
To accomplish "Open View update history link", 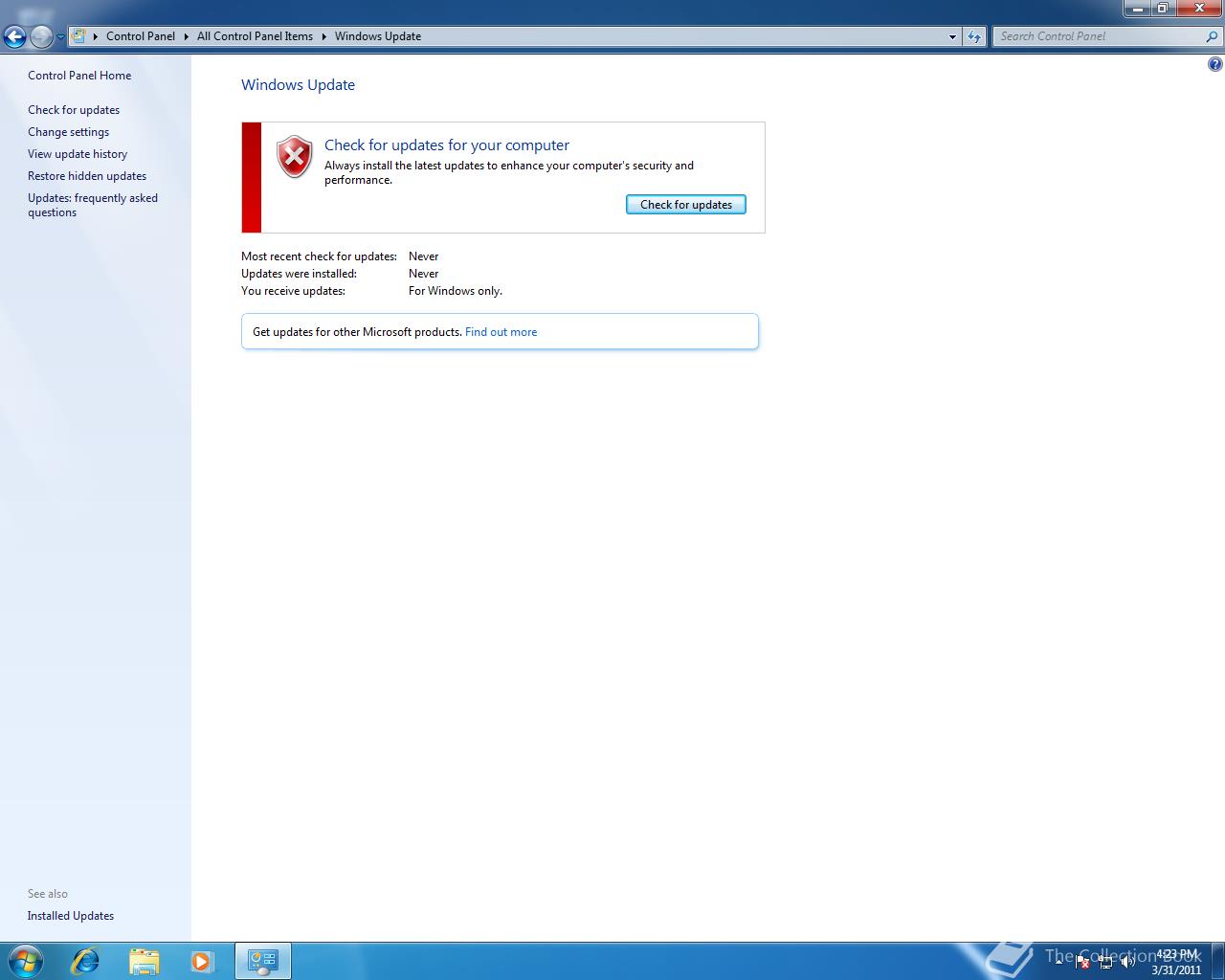I will (x=78, y=154).
